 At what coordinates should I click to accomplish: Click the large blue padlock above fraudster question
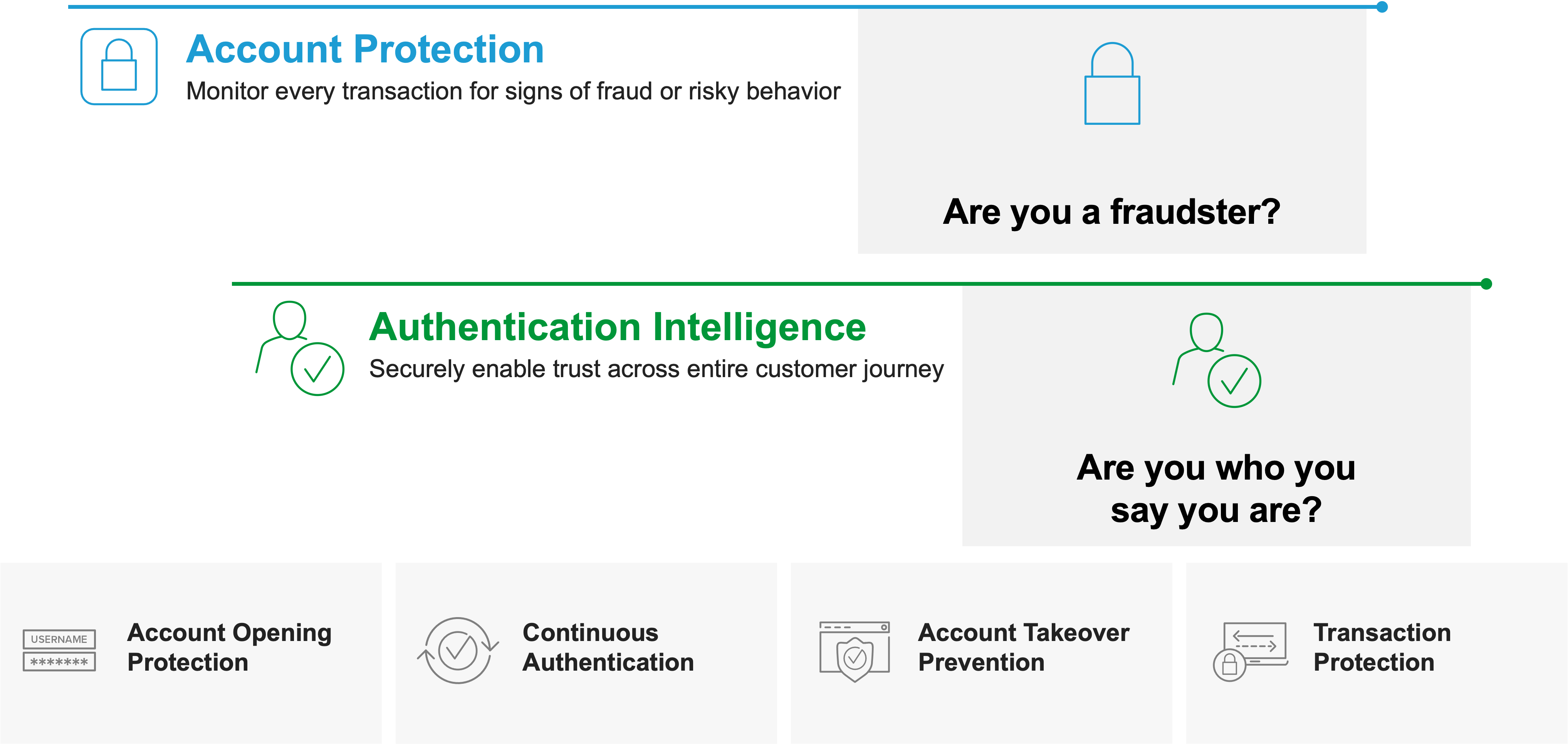click(1112, 83)
